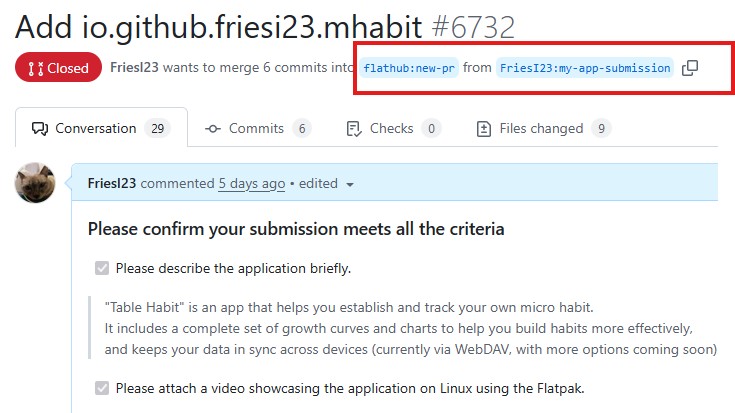This screenshot has width=735, height=413.
Task: Click the closed pull request icon
Action: click(36, 68)
